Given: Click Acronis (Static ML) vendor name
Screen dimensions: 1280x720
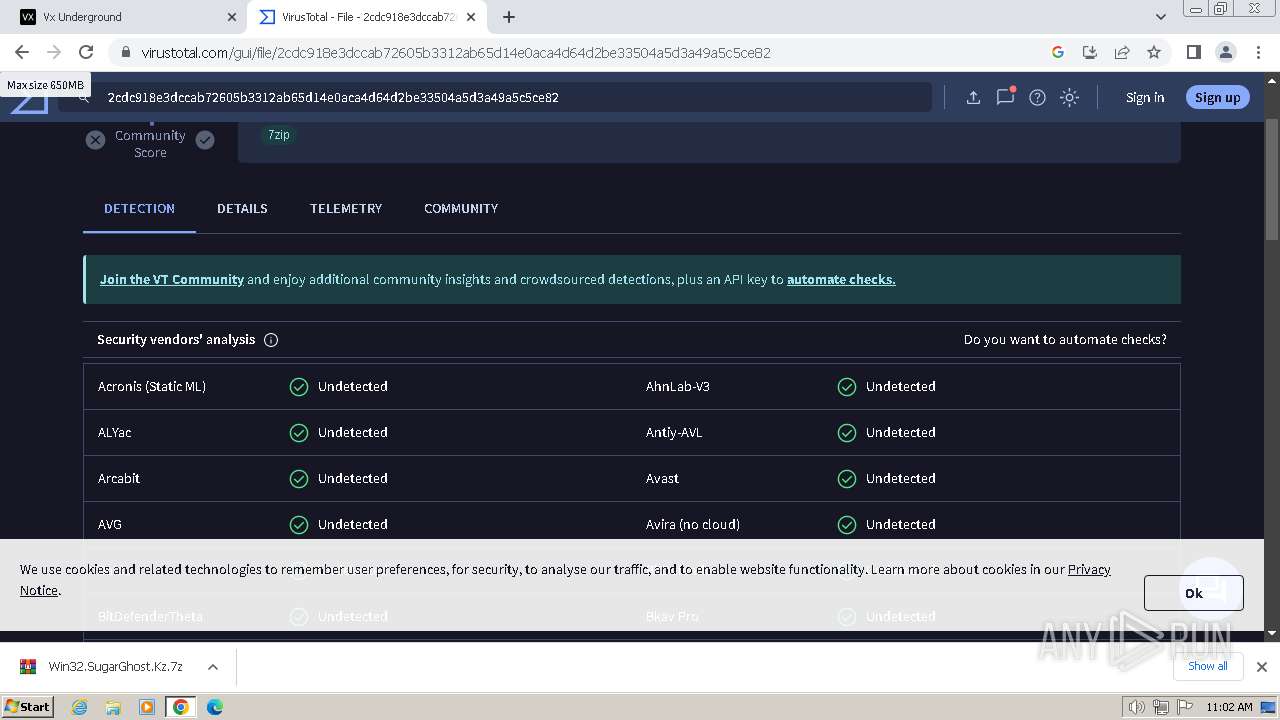Looking at the screenshot, I should click(152, 386).
